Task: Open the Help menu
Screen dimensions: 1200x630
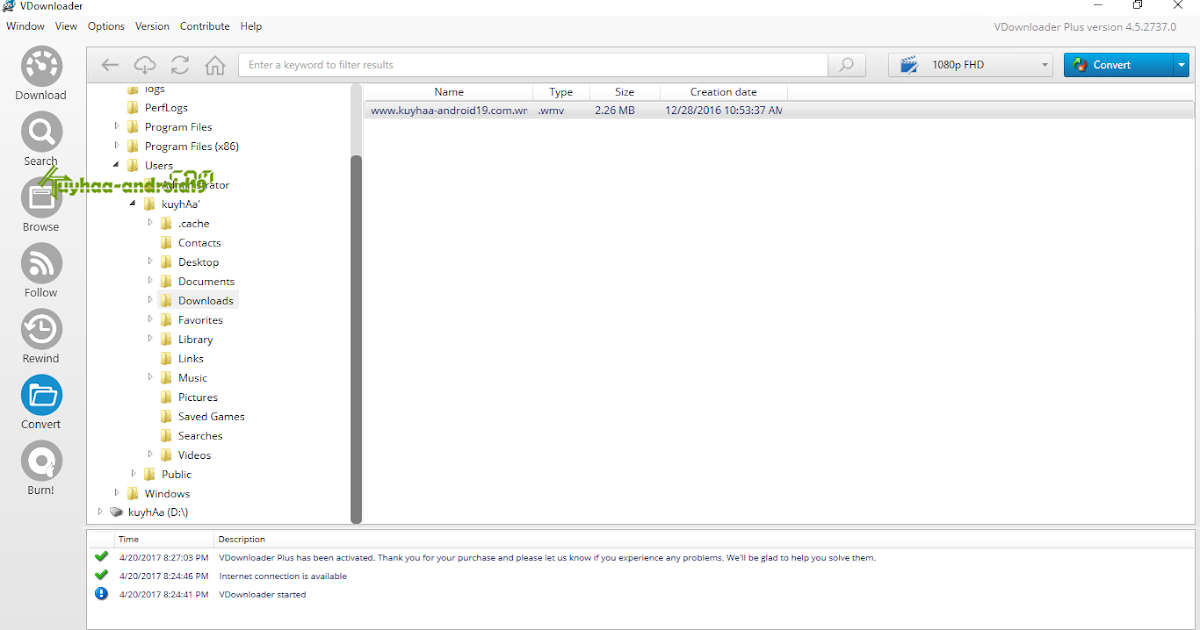Action: tap(251, 26)
